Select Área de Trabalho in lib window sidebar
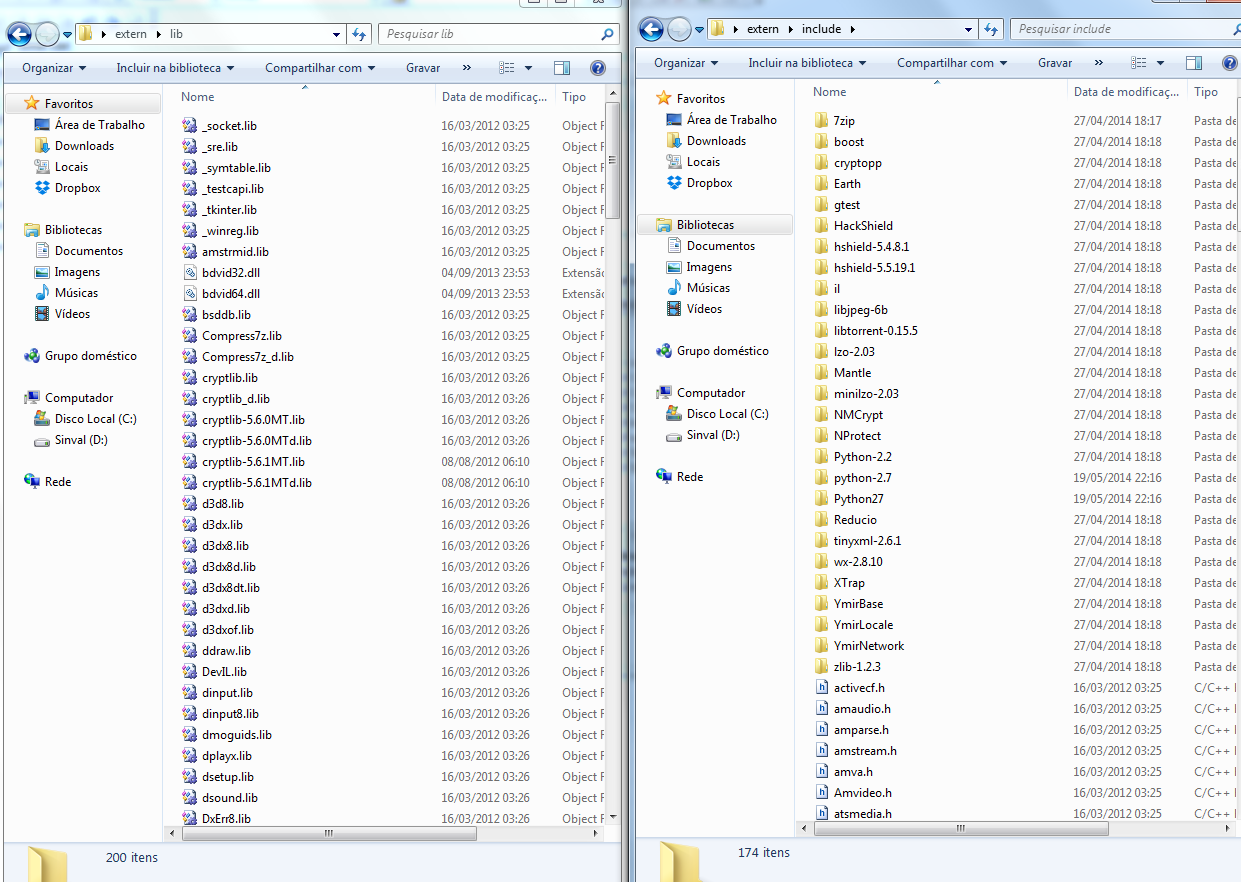The image size is (1241, 882). 99,125
